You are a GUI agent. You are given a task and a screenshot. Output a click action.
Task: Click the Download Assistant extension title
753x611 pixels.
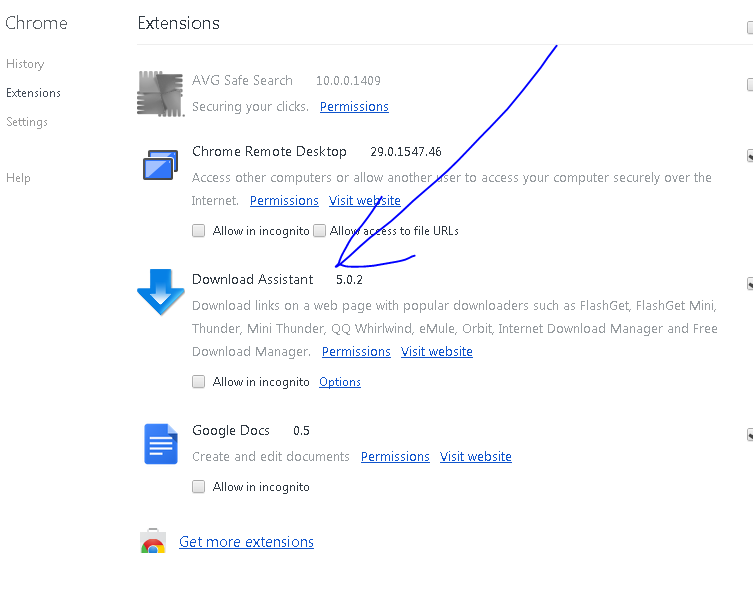253,280
